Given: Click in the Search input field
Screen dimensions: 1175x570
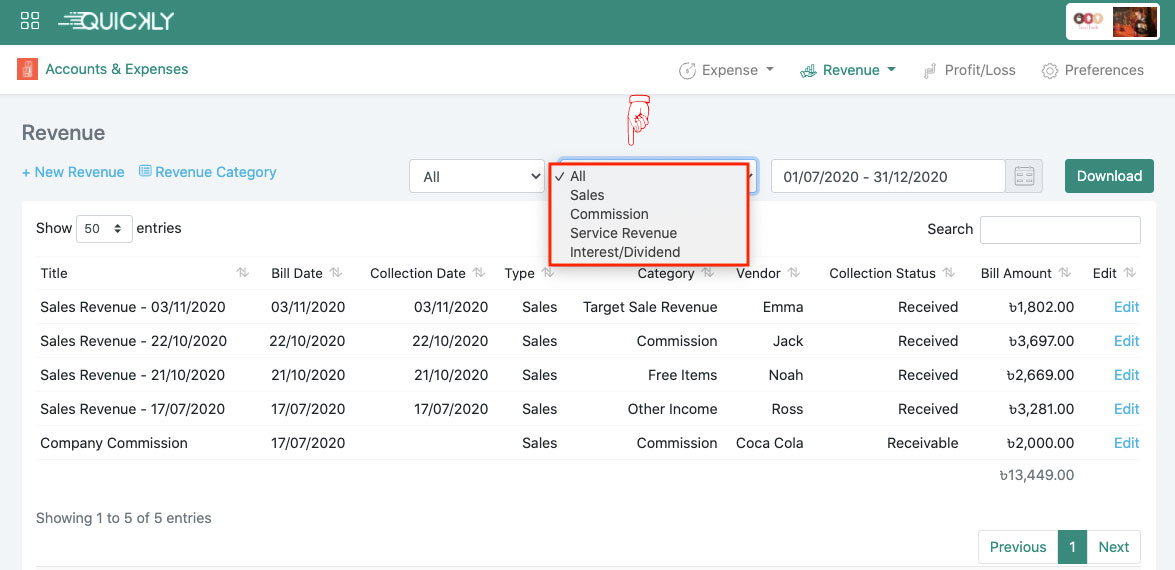Looking at the screenshot, I should click(x=1060, y=230).
